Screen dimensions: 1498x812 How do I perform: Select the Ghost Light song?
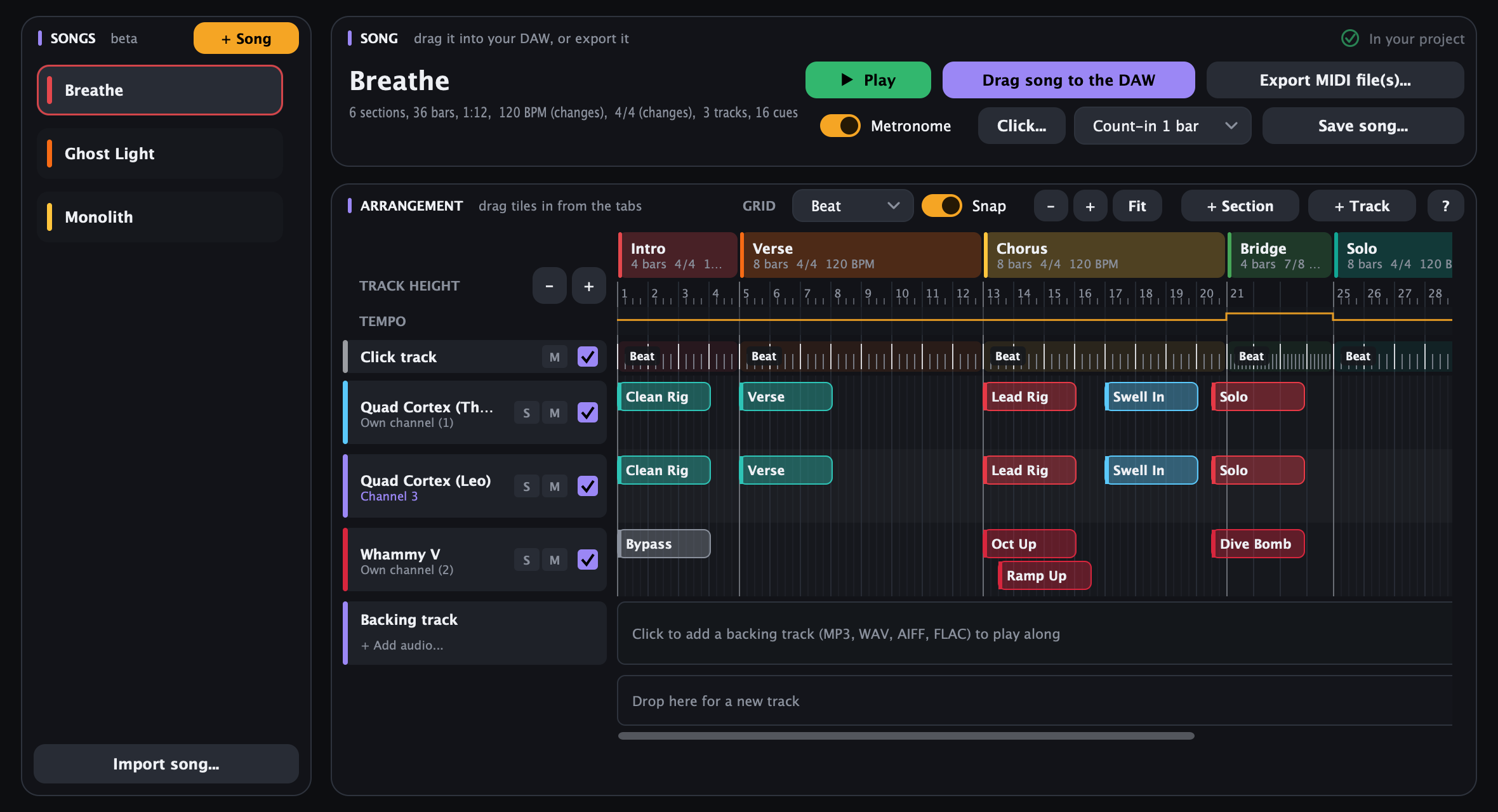pos(160,154)
